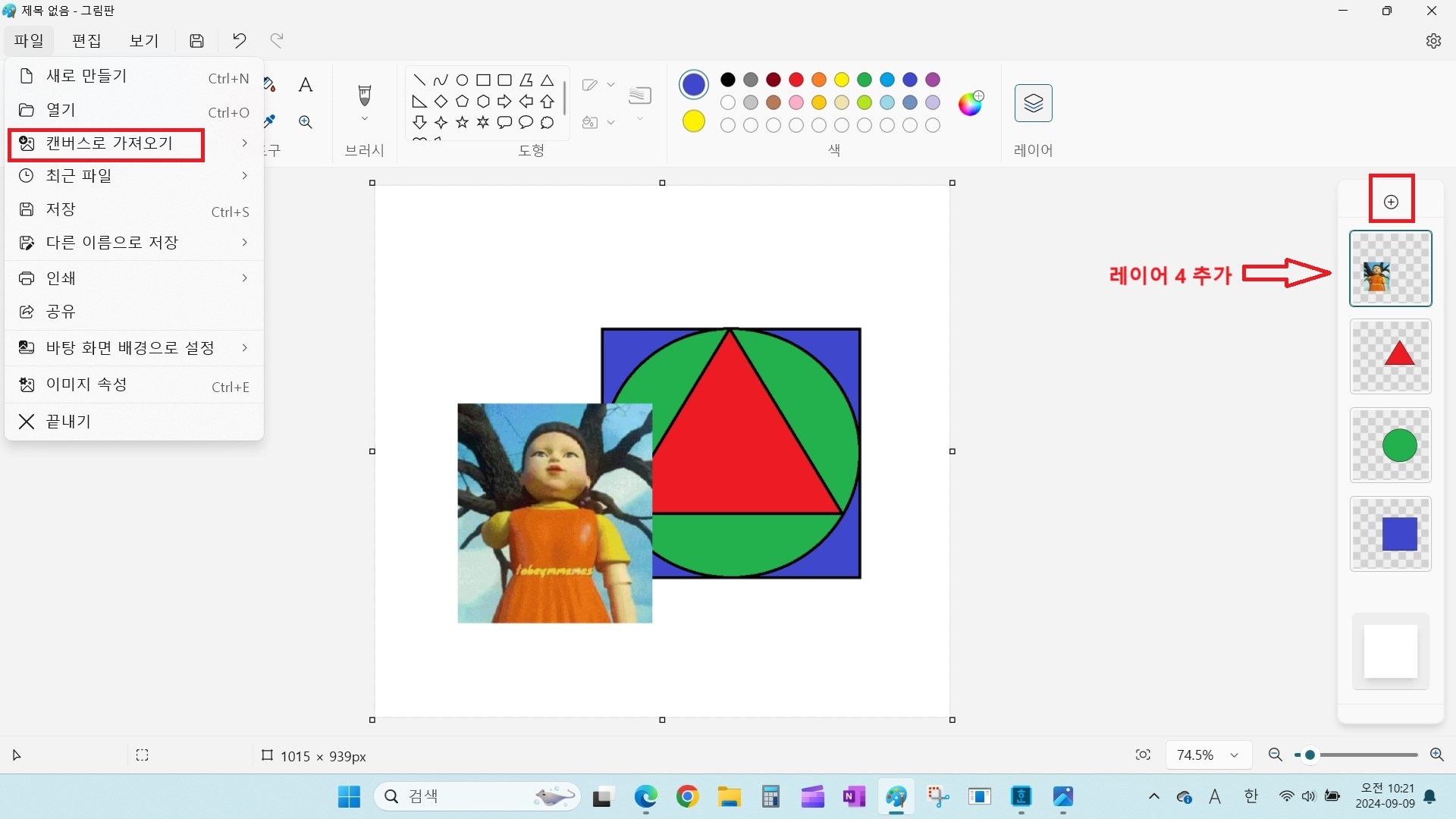Open the 편집 menu
The image size is (1456, 819).
coord(86,41)
